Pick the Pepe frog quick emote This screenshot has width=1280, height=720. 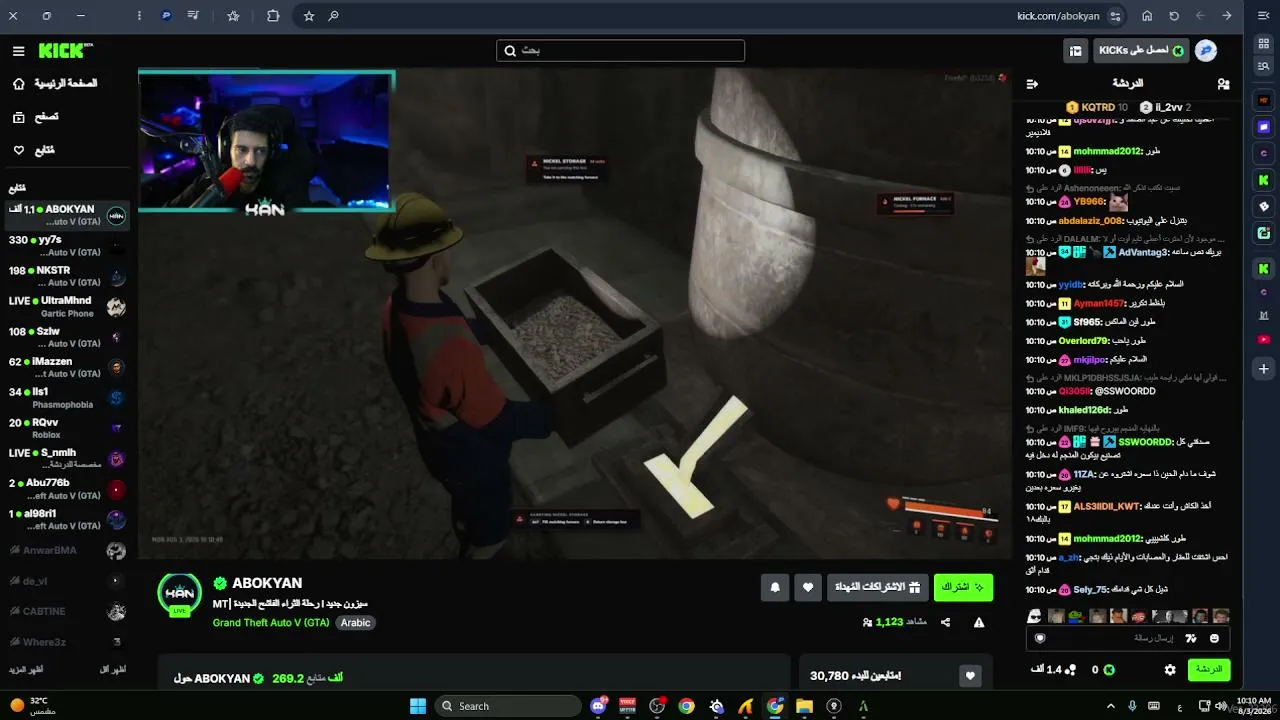point(1076,616)
